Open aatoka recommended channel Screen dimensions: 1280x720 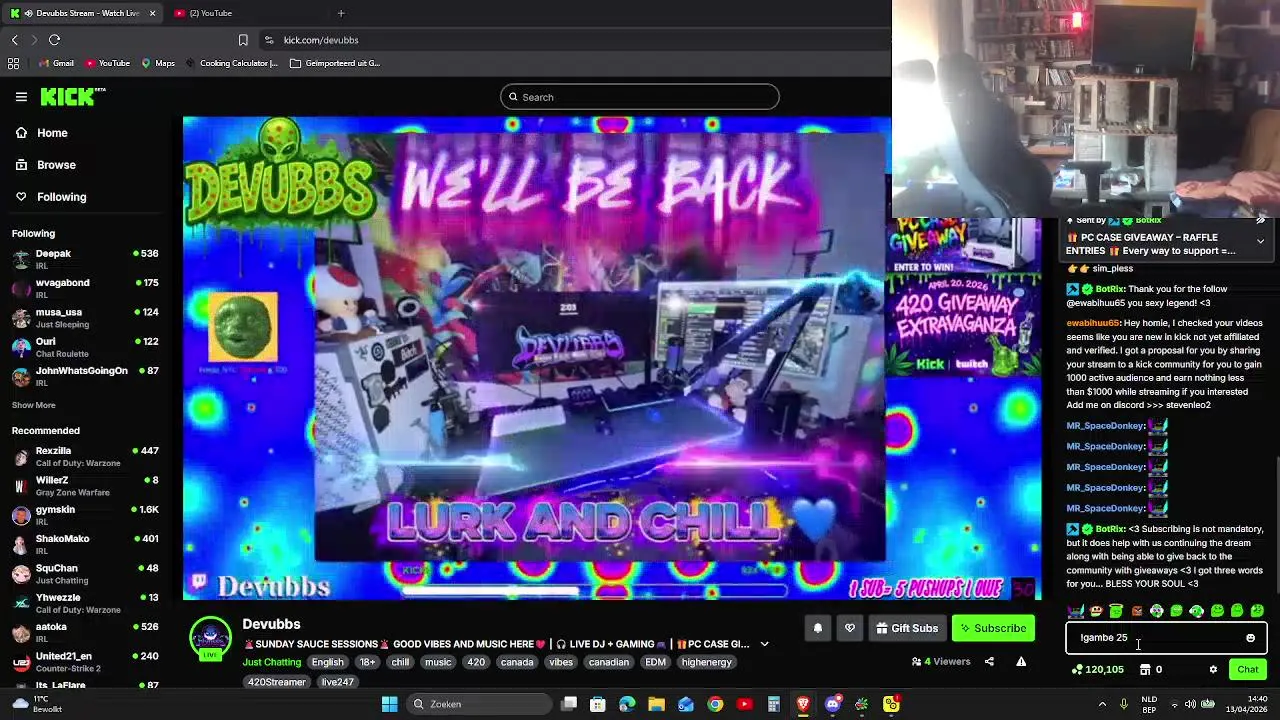pyautogui.click(x=85, y=632)
